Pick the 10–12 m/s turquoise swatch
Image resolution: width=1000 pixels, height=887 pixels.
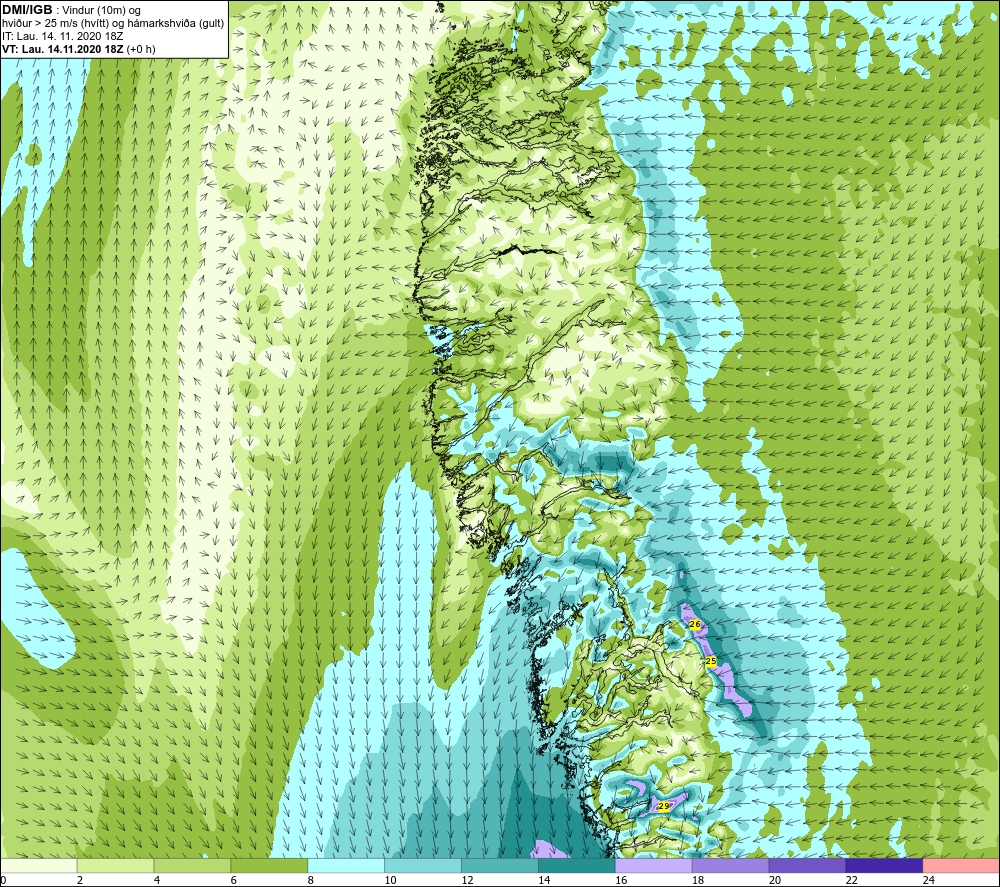[423, 865]
